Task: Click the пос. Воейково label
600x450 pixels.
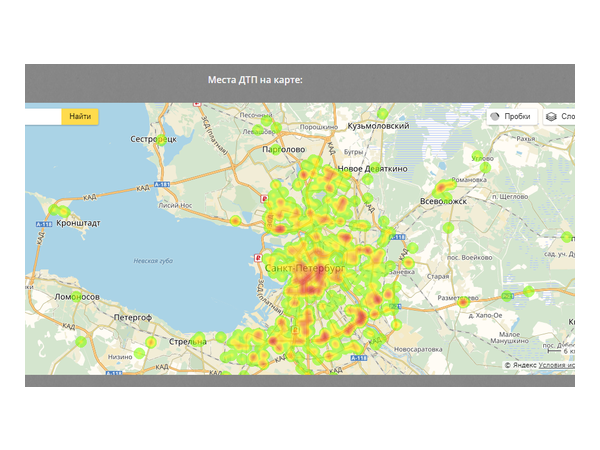Action: 470,258
